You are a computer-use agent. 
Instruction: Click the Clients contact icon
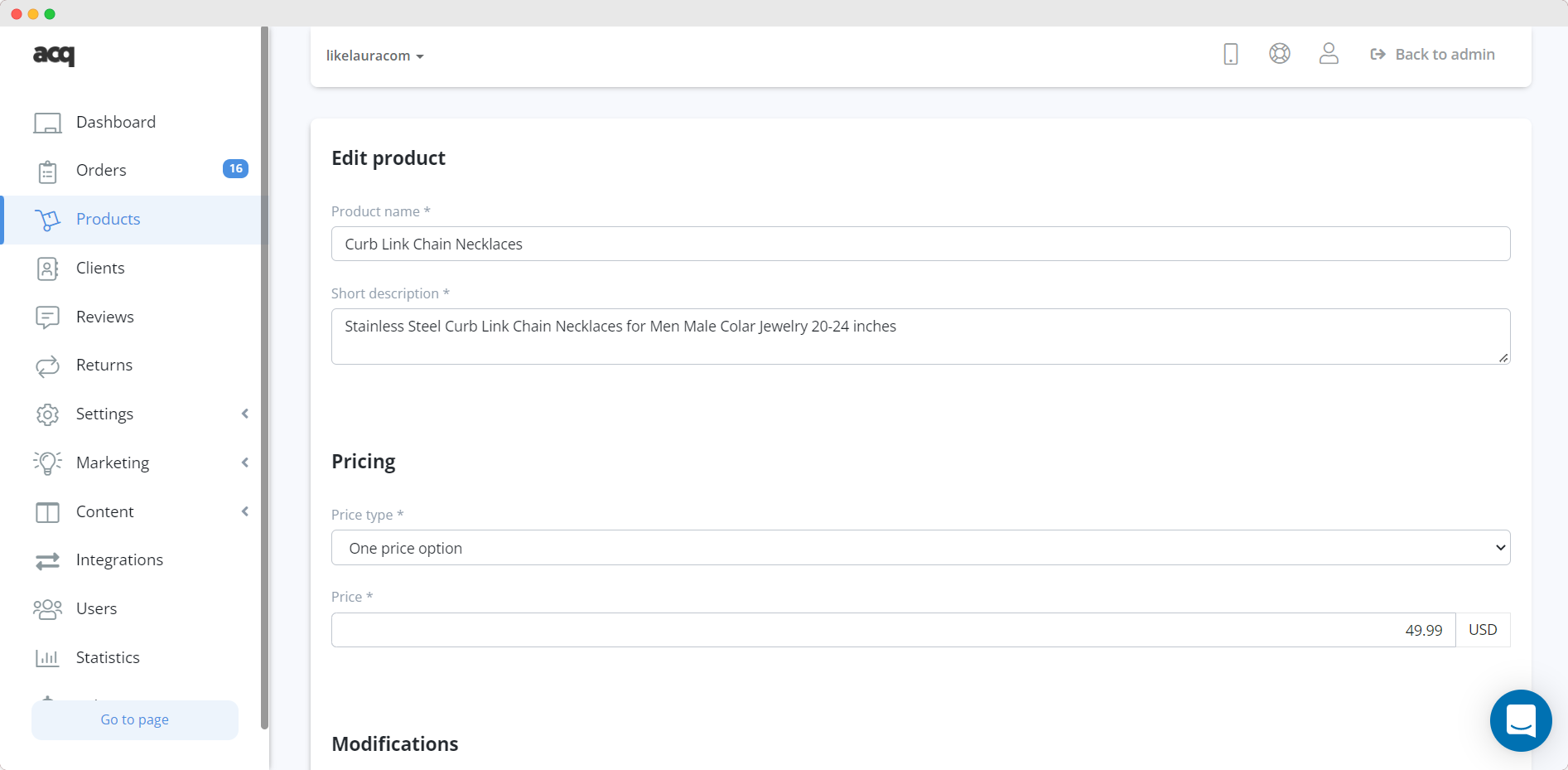[x=47, y=269]
